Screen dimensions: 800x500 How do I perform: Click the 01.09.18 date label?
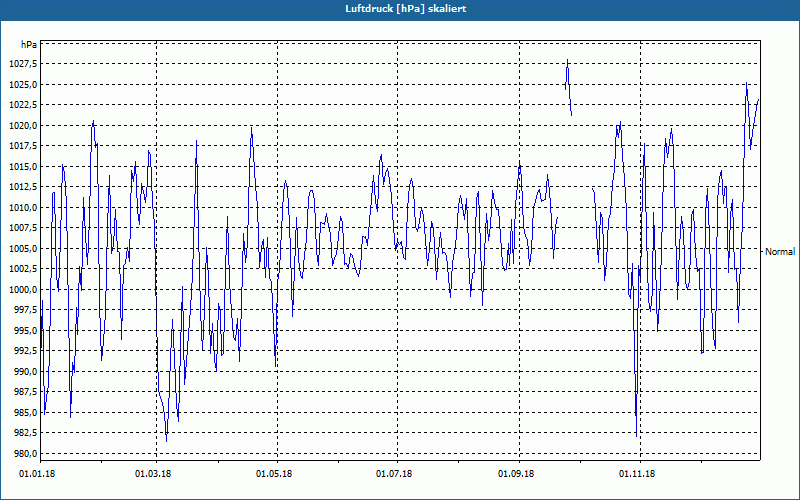coord(516,474)
